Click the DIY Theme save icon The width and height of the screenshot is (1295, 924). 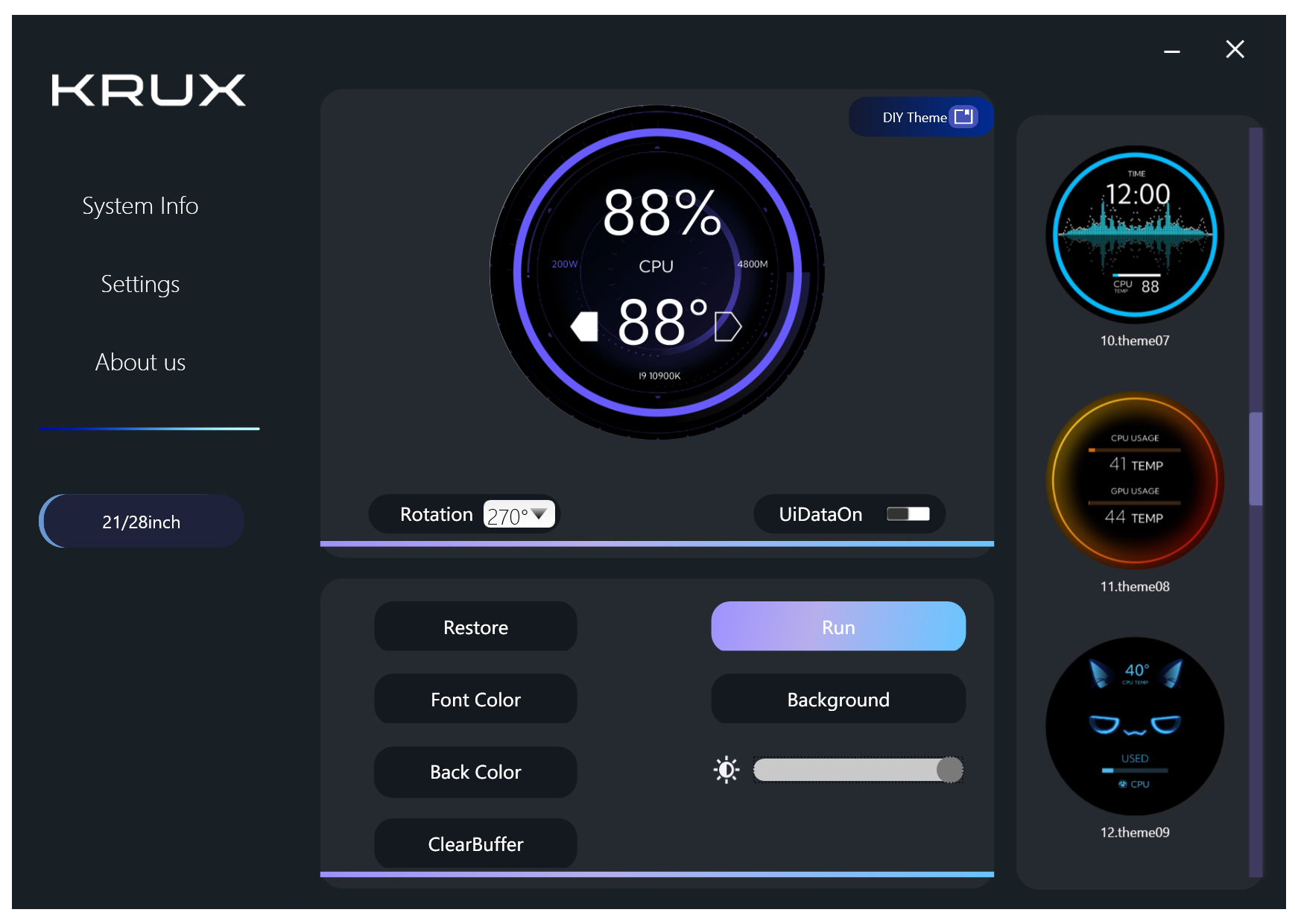pos(963,117)
